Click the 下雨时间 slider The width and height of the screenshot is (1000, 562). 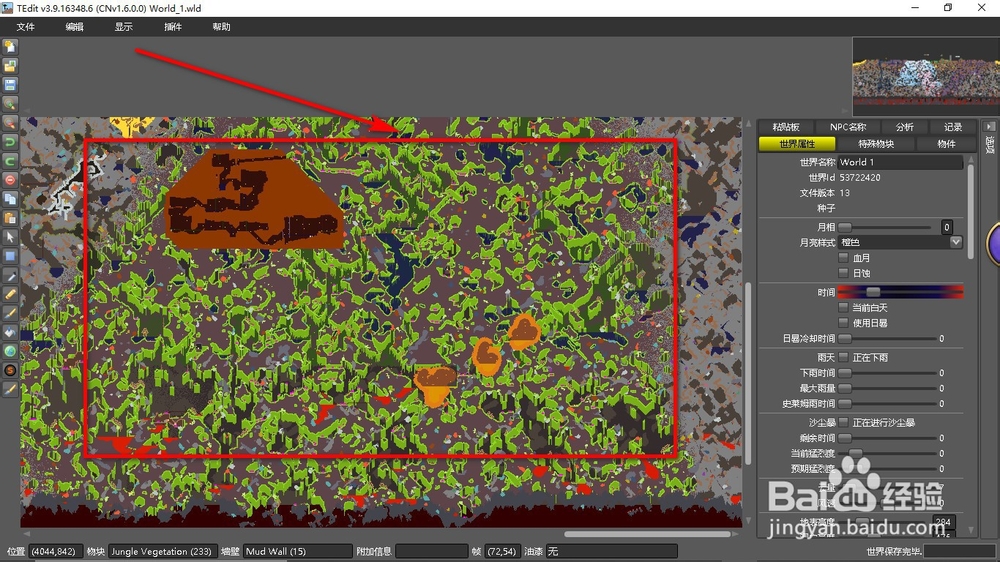tap(886, 373)
